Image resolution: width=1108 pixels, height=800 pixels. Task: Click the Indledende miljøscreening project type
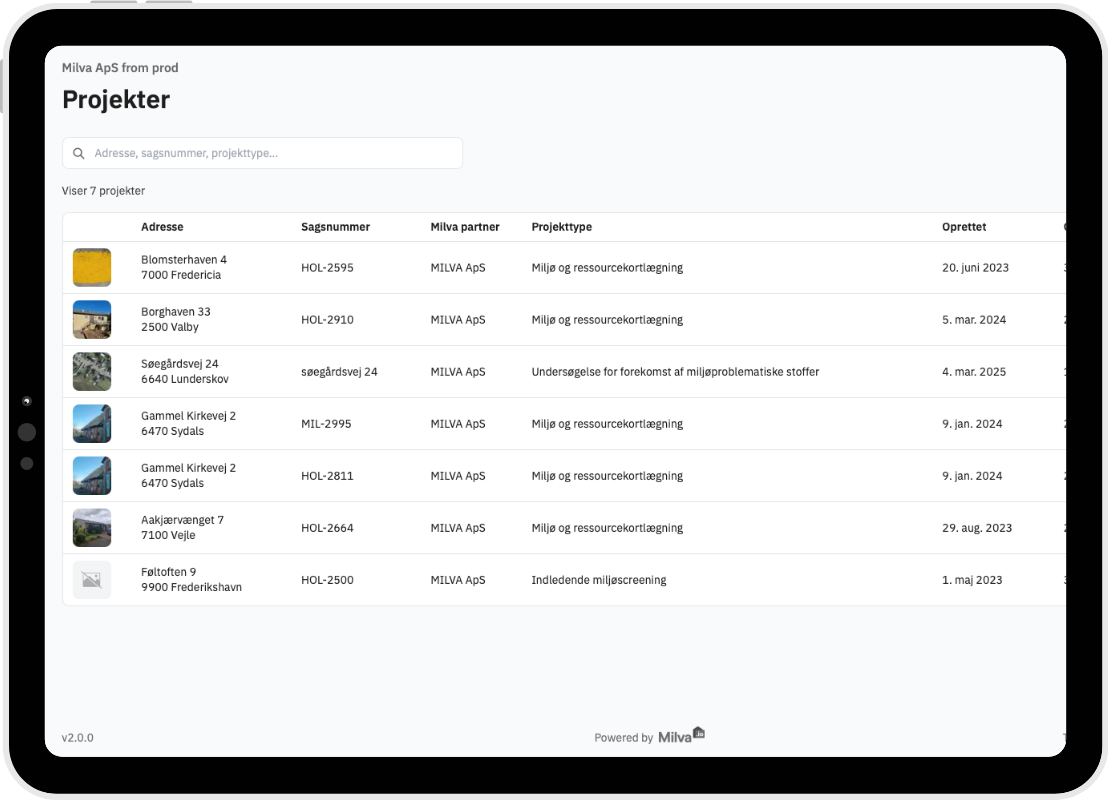click(598, 580)
